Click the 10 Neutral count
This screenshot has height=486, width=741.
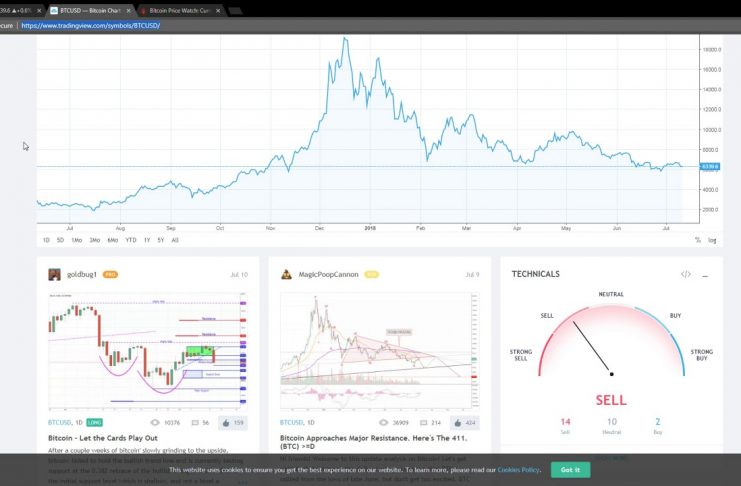point(612,421)
